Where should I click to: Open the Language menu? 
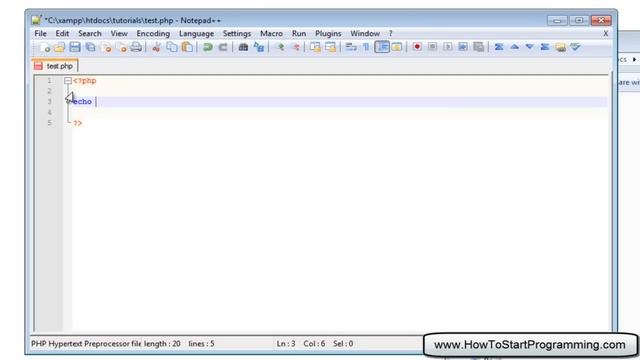coord(196,33)
